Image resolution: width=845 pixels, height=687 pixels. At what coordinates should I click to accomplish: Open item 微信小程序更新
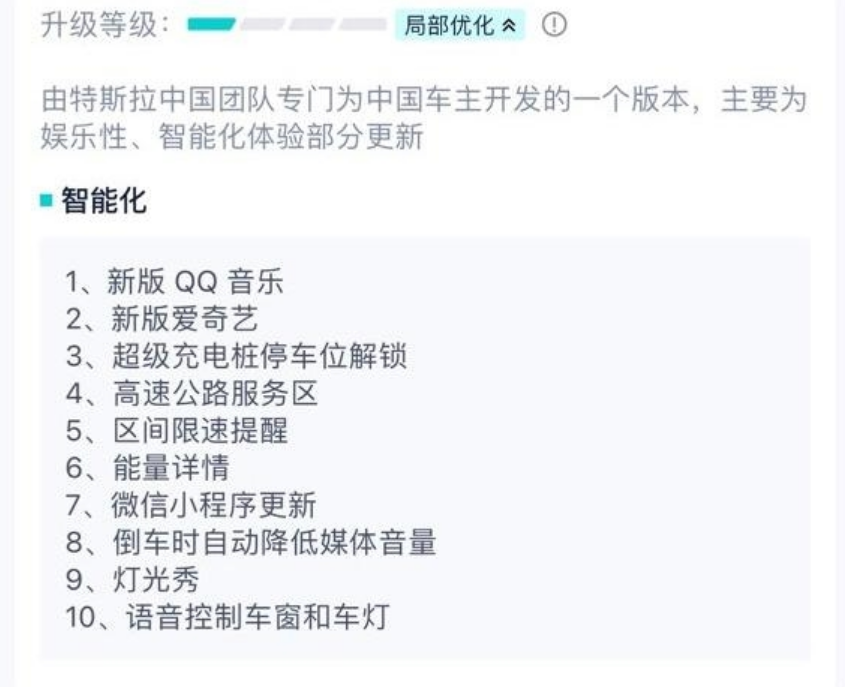click(191, 505)
